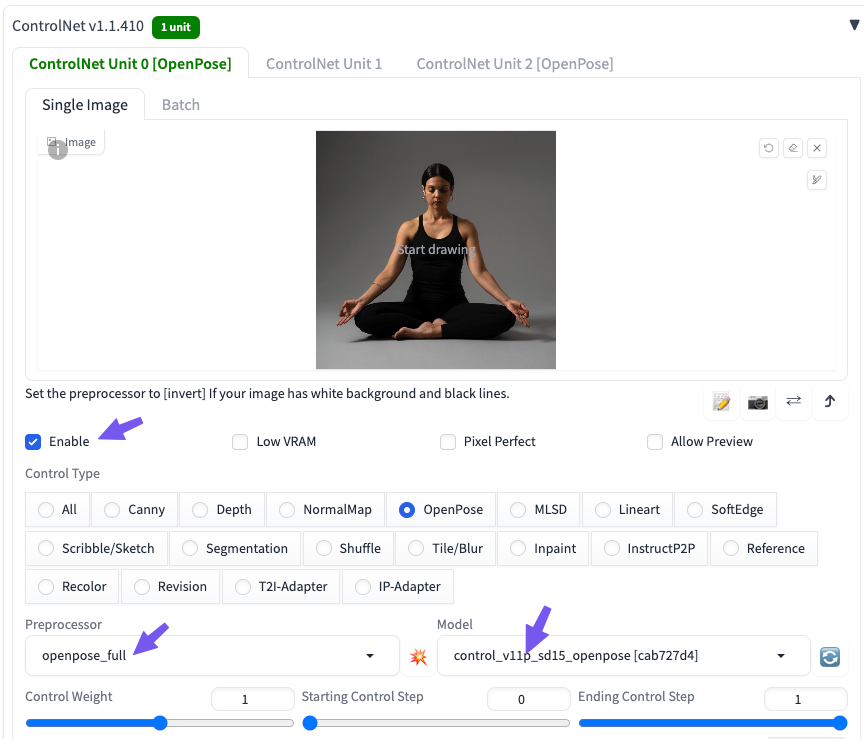The image size is (864, 739).
Task: Select the Canny control type
Action: [135, 509]
